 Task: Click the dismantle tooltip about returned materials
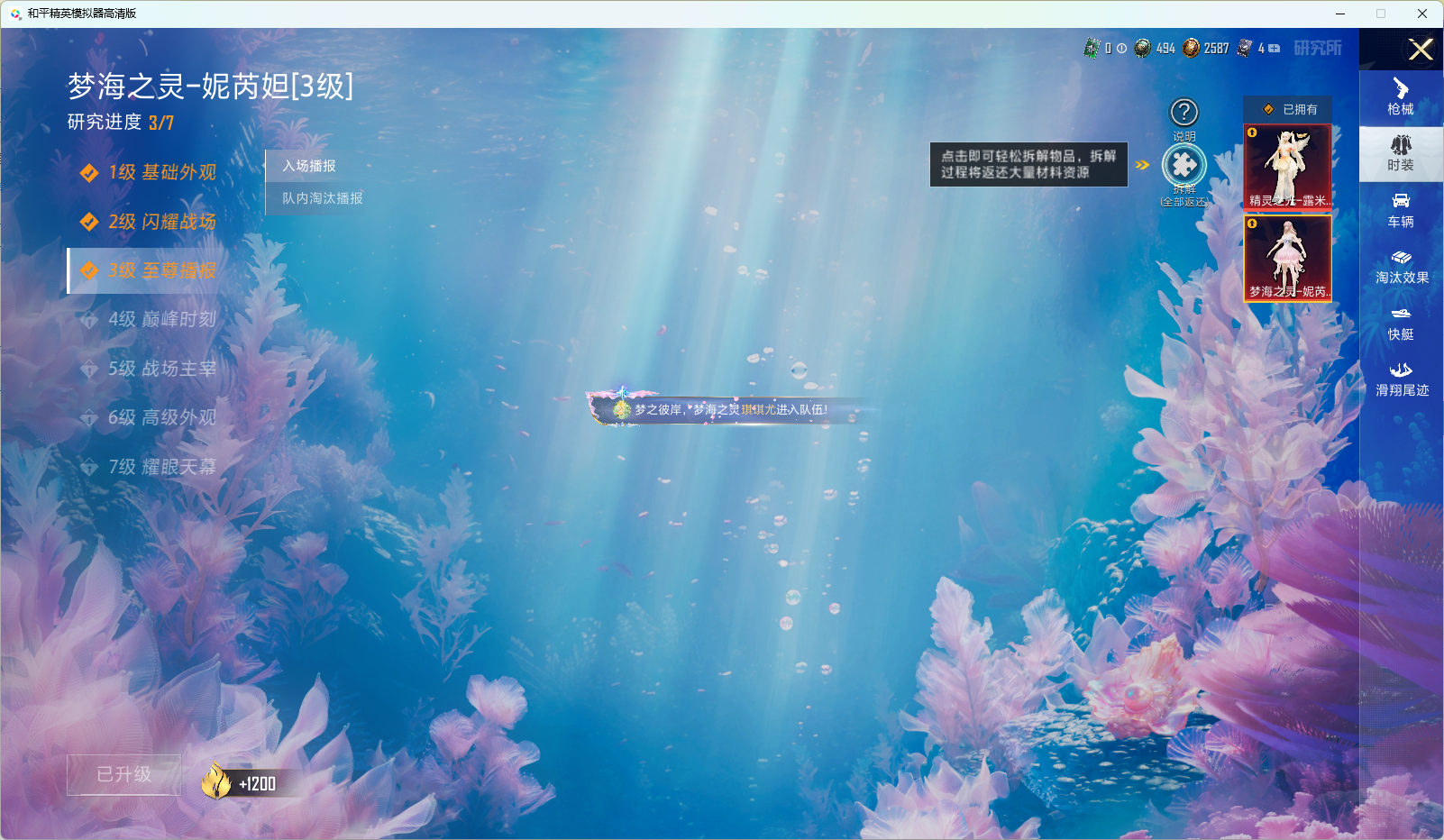coord(1028,164)
